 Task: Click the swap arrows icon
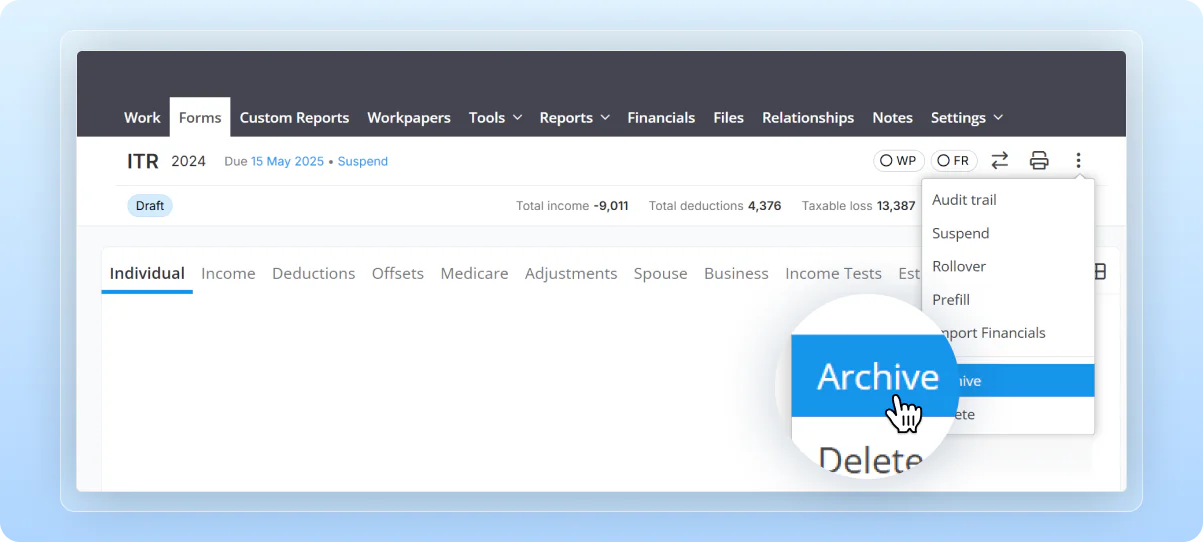pos(999,160)
